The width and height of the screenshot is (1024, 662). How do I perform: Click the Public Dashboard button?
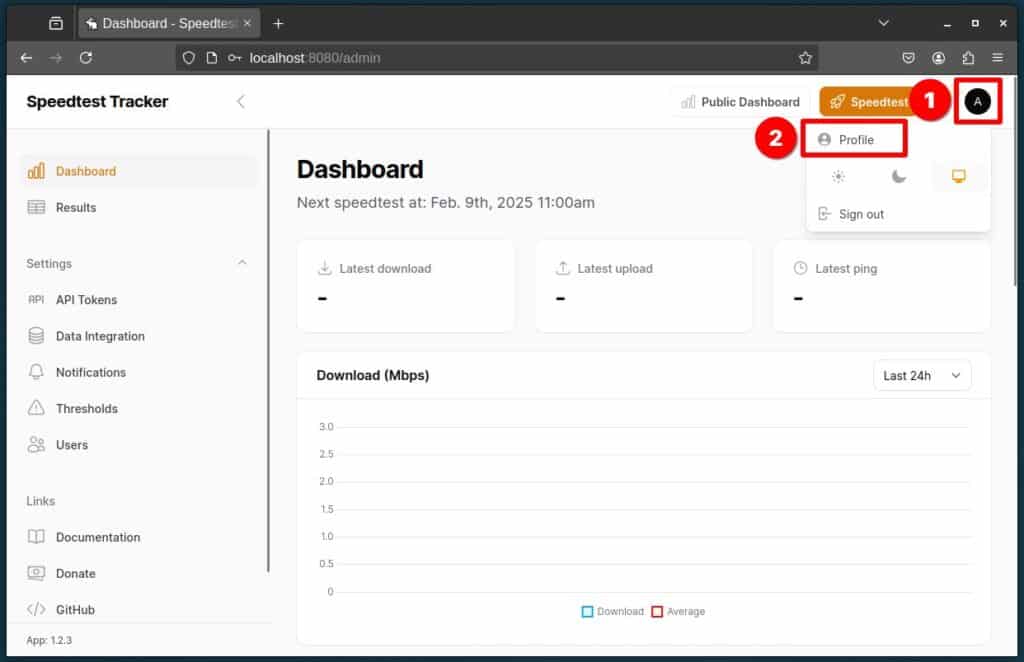click(741, 102)
